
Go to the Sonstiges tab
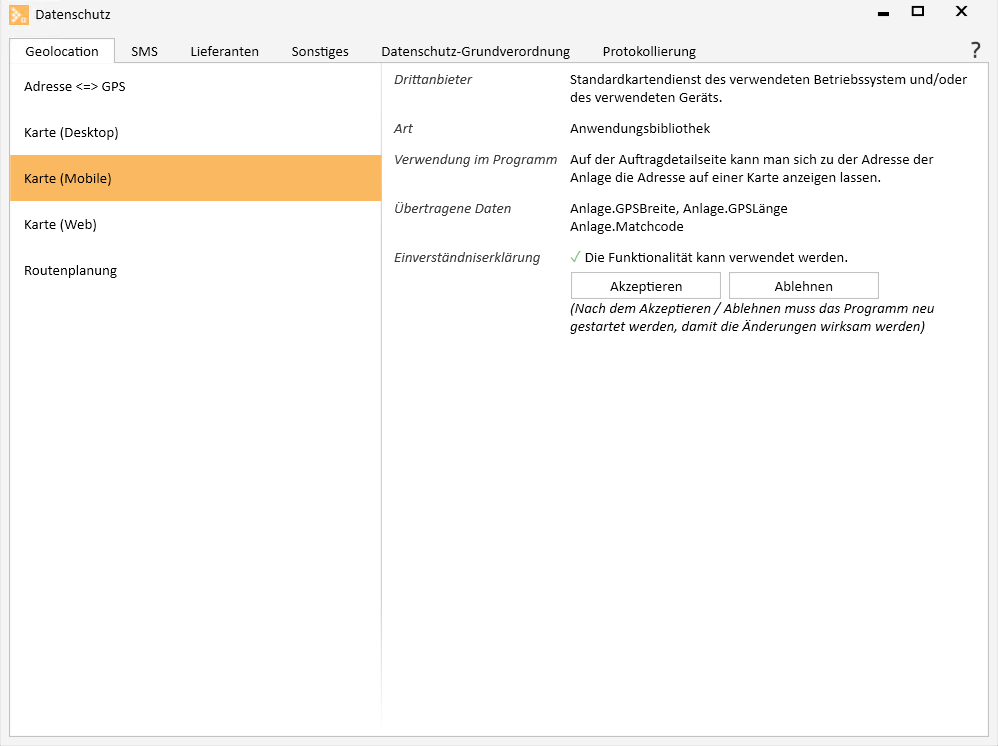(x=320, y=51)
